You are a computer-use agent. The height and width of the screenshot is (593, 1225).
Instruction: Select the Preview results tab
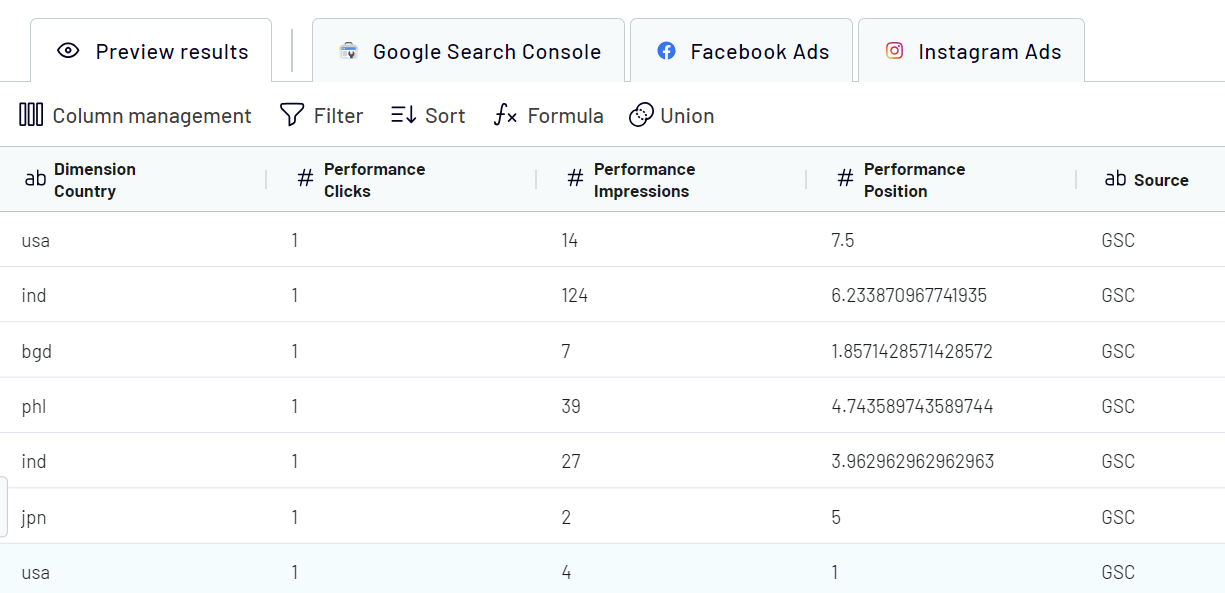coord(151,50)
